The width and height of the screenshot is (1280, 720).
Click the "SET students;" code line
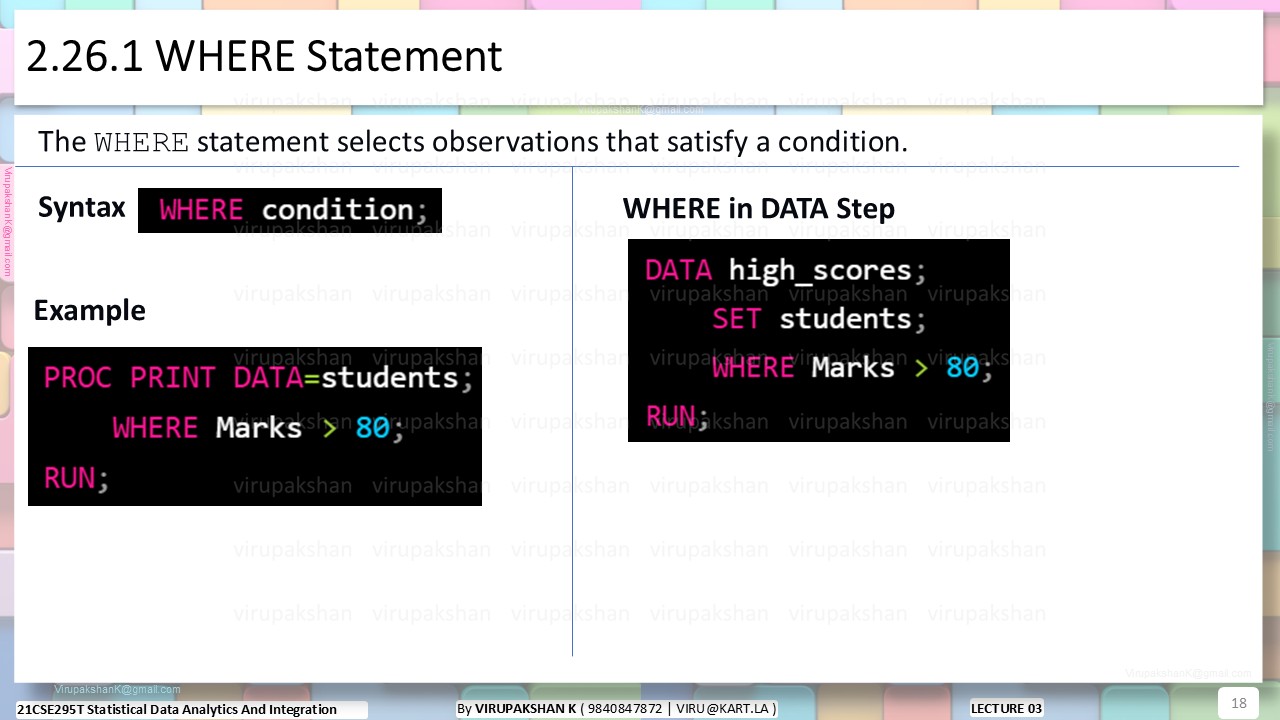tap(819, 319)
